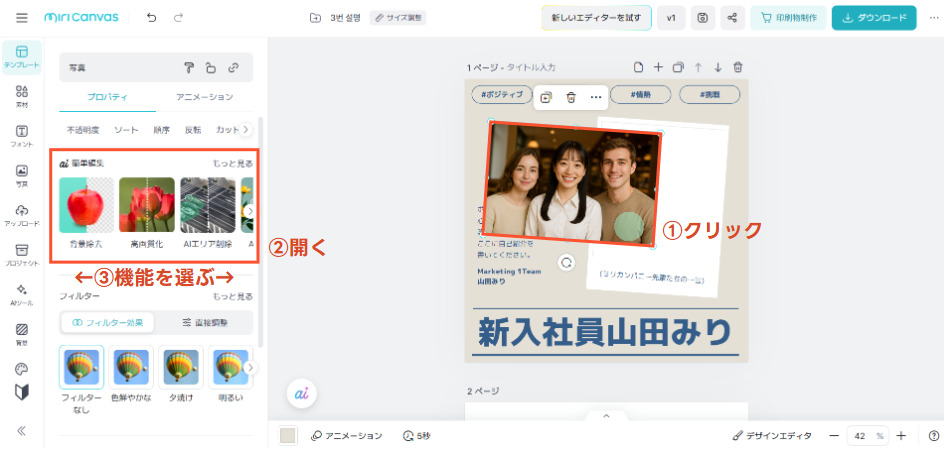Choose the AIエリア削除 thumbnail
This screenshot has height=453, width=944.
point(208,205)
